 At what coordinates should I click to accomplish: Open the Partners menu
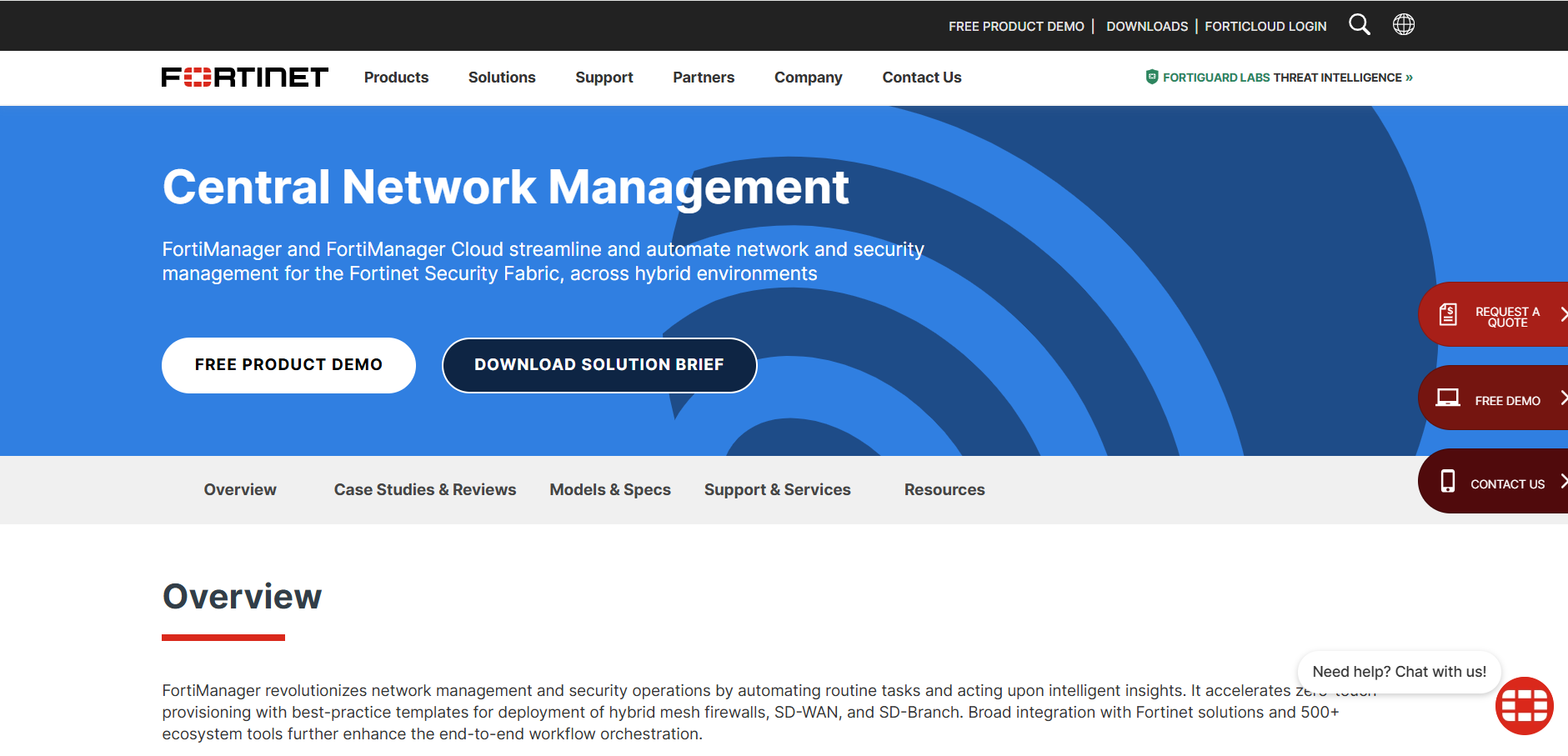click(704, 78)
